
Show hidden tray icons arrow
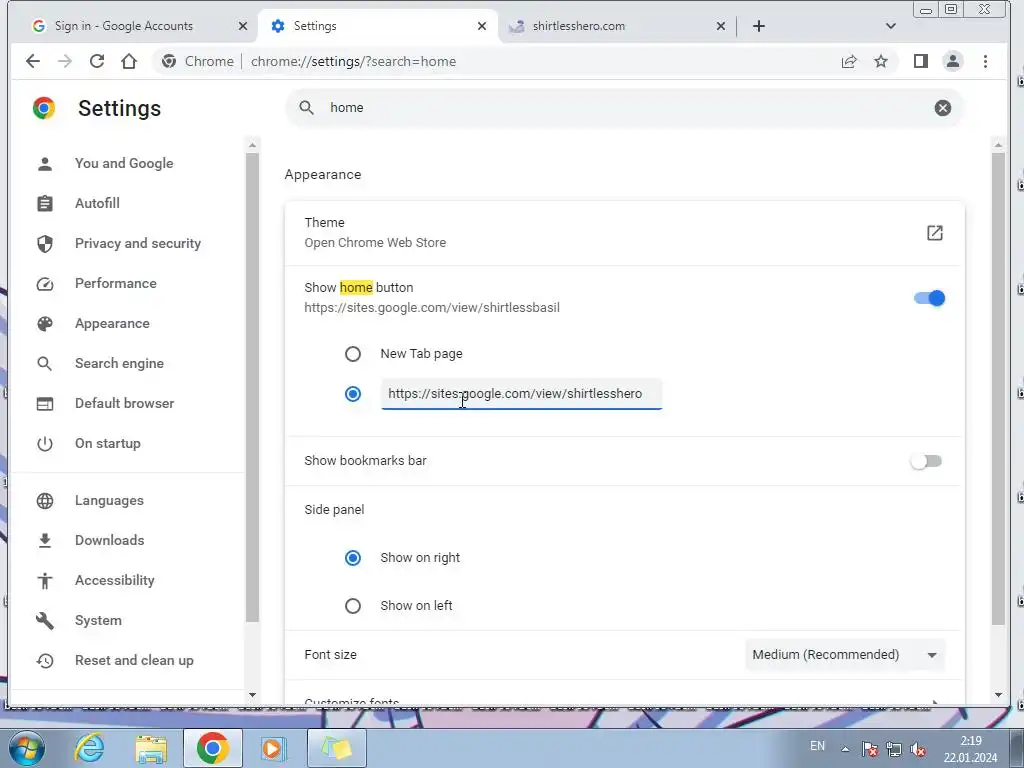coord(845,749)
